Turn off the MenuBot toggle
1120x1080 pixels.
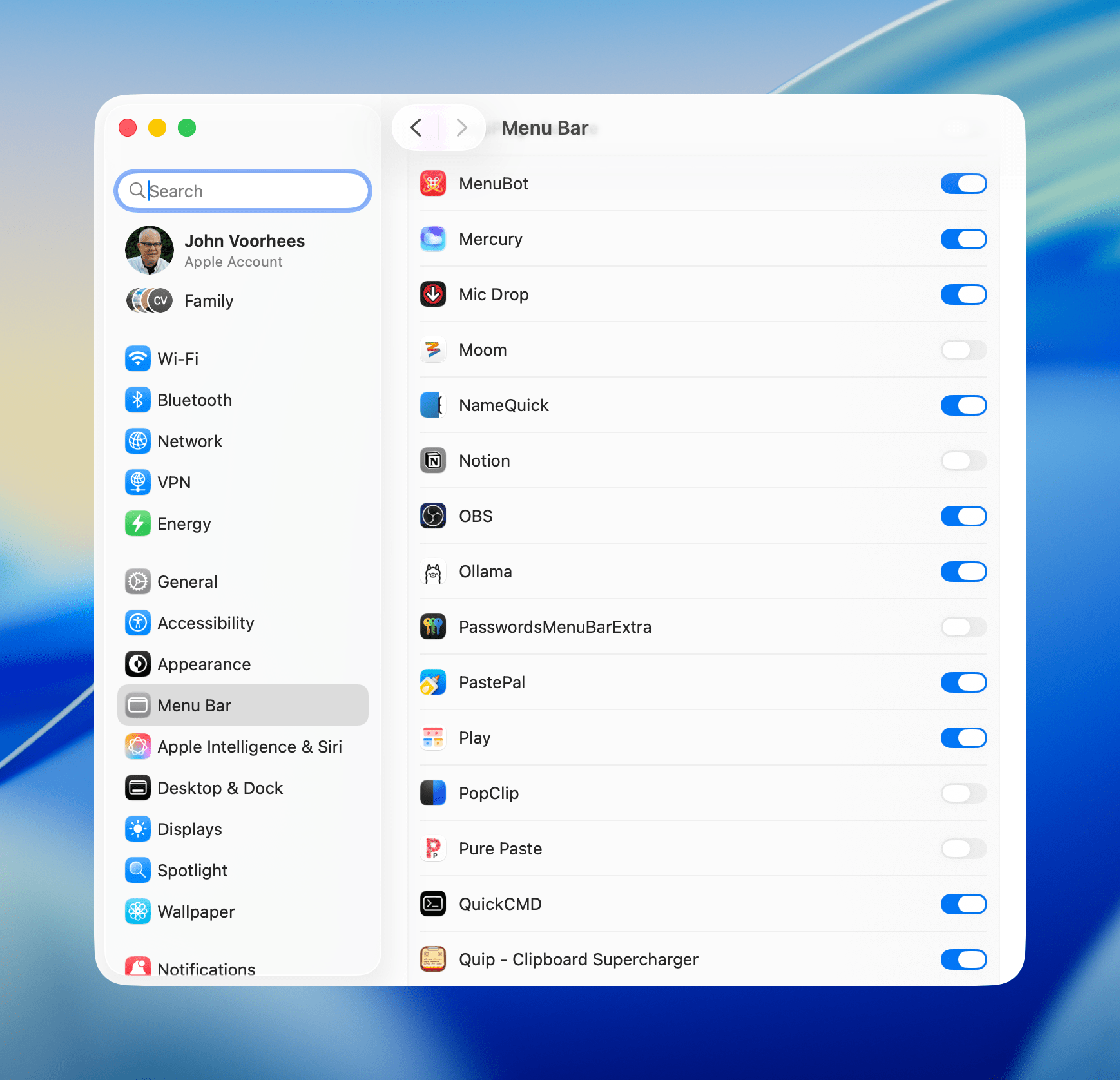pos(964,184)
